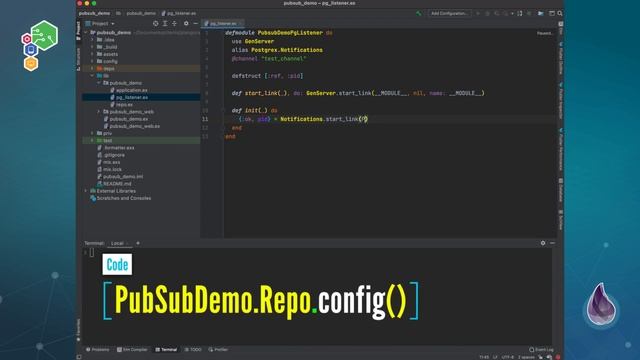Add a new terminal session with plus icon

(x=138, y=243)
